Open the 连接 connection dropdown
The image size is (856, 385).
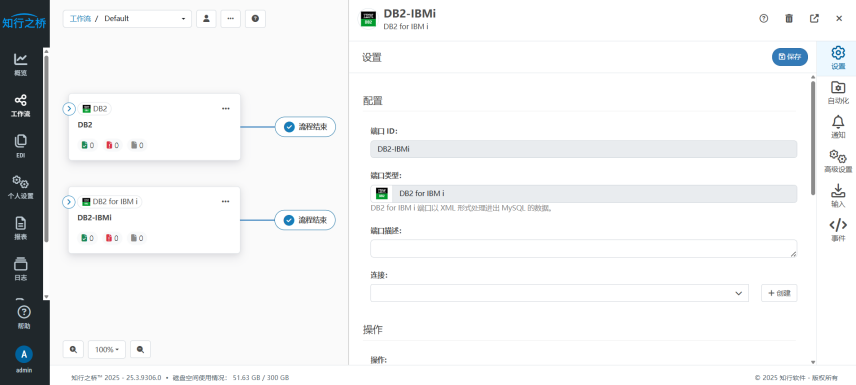559,293
